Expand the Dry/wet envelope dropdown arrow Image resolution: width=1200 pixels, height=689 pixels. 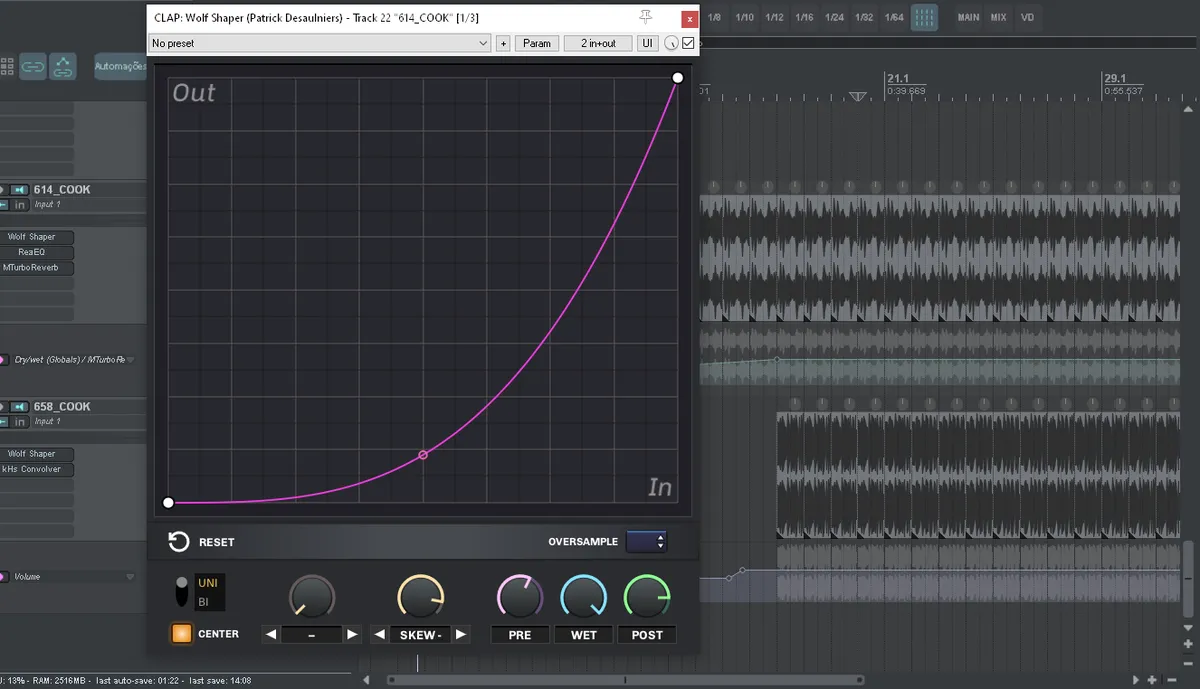(x=129, y=360)
